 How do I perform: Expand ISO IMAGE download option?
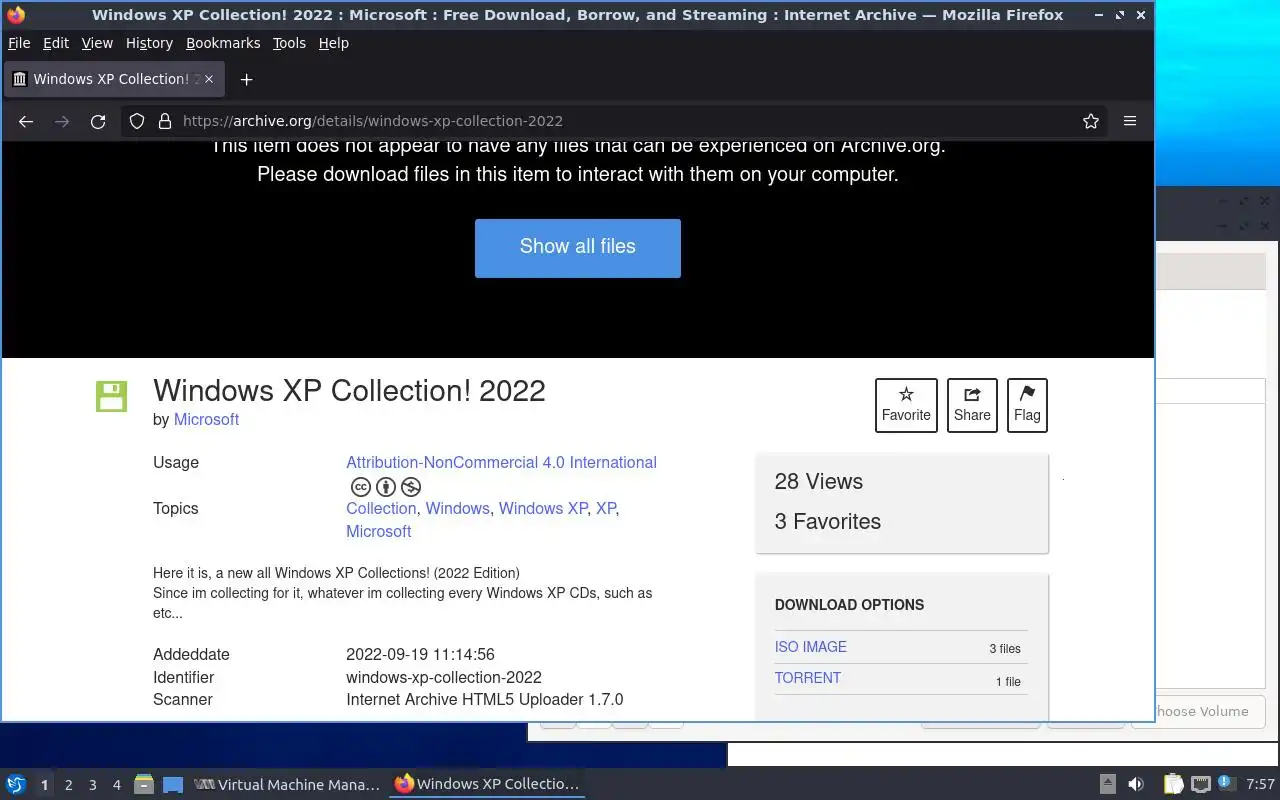tap(811, 647)
